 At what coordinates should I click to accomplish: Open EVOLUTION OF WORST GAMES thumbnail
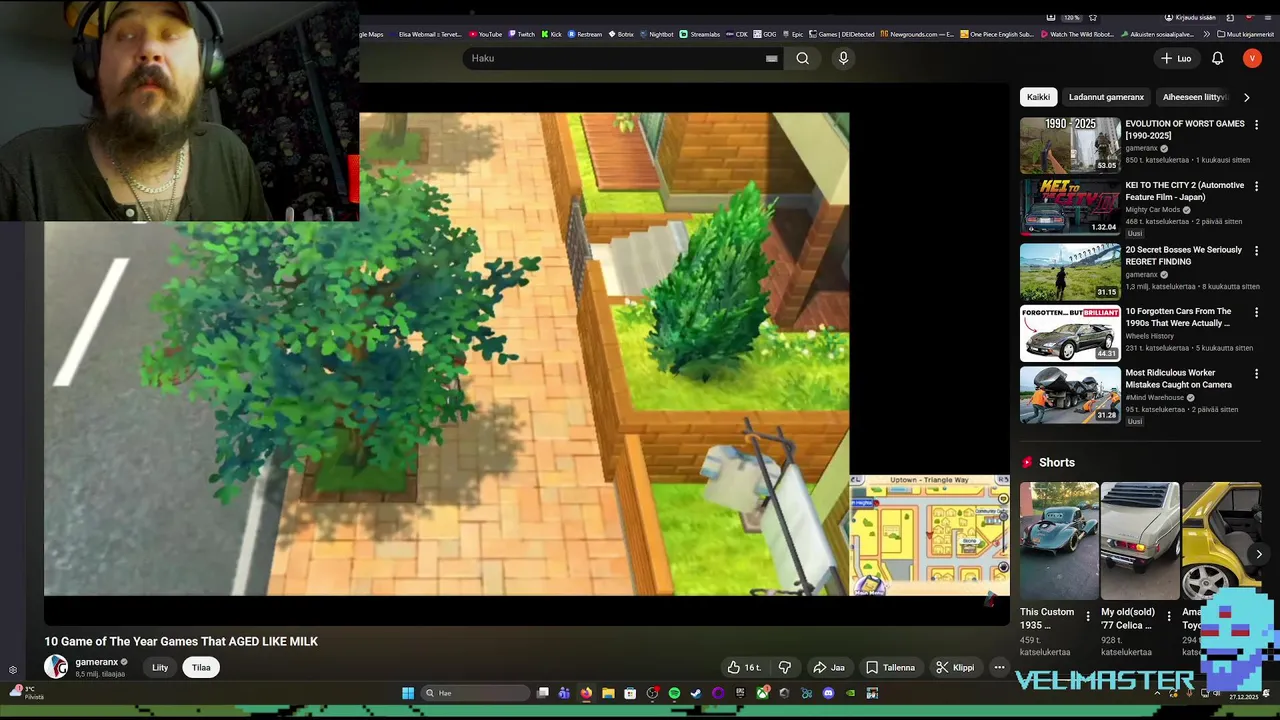(1070, 145)
